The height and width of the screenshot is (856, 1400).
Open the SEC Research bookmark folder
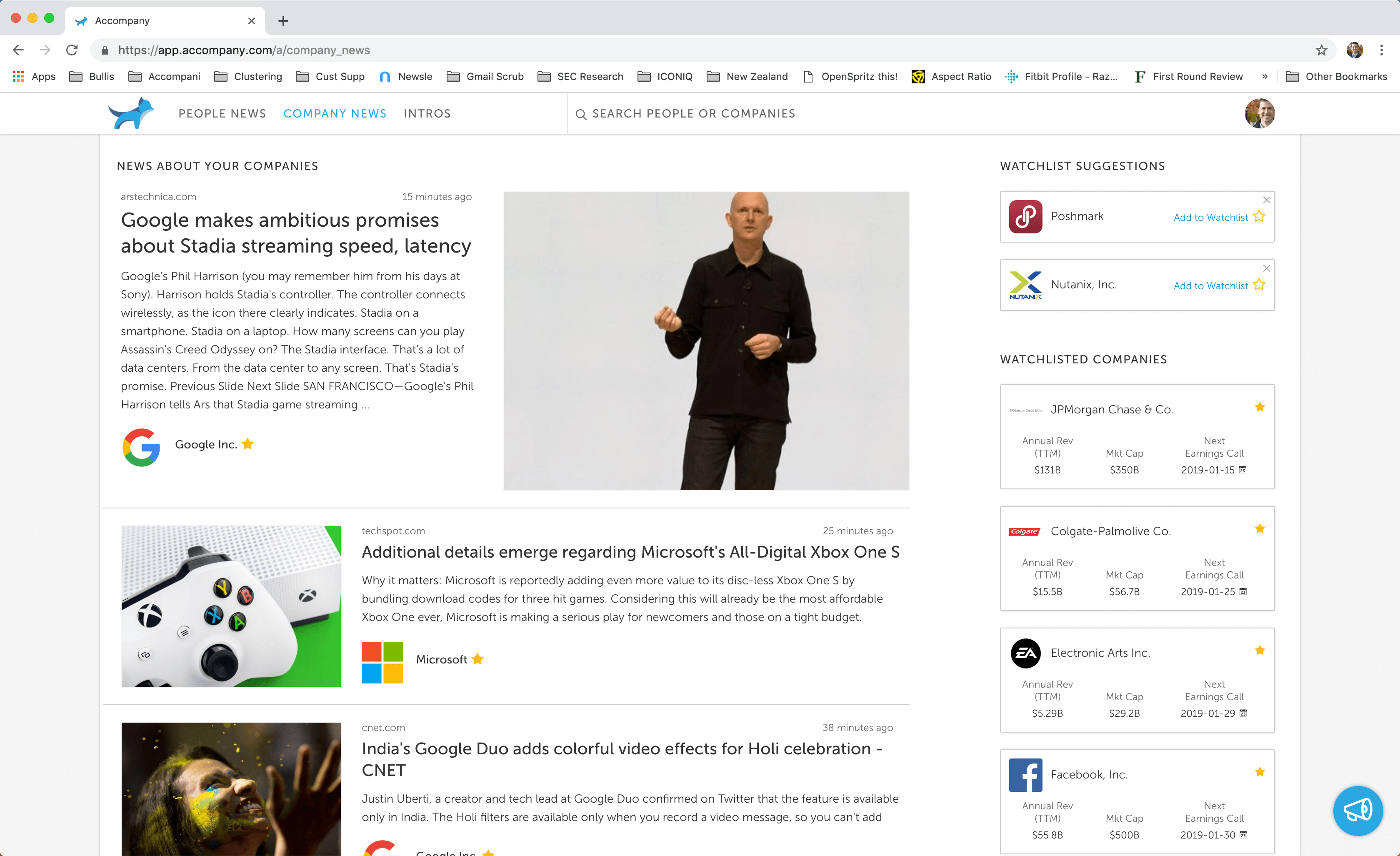point(580,76)
